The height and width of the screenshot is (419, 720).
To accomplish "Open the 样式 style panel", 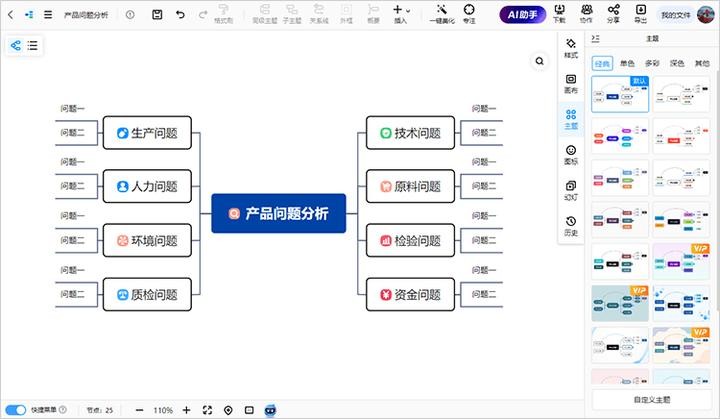I will tap(570, 50).
